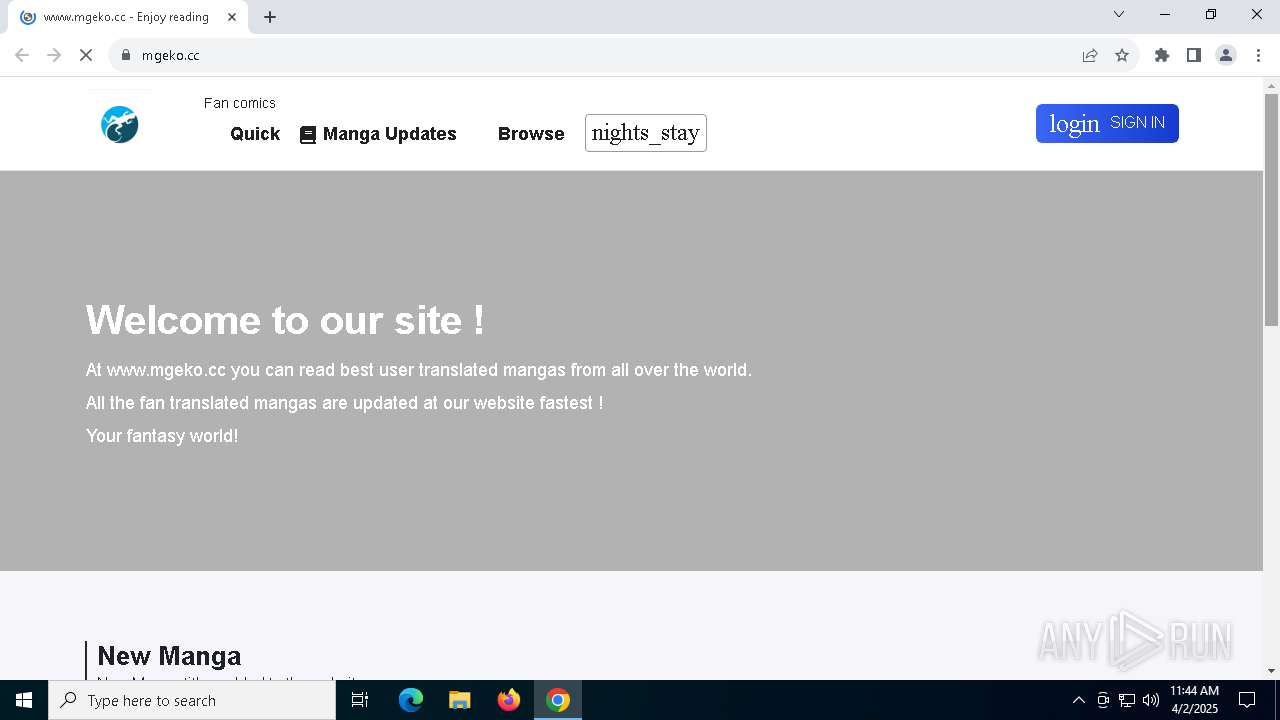Open Chrome three-dot menu
Screen dimensions: 1280x720
(1258, 55)
